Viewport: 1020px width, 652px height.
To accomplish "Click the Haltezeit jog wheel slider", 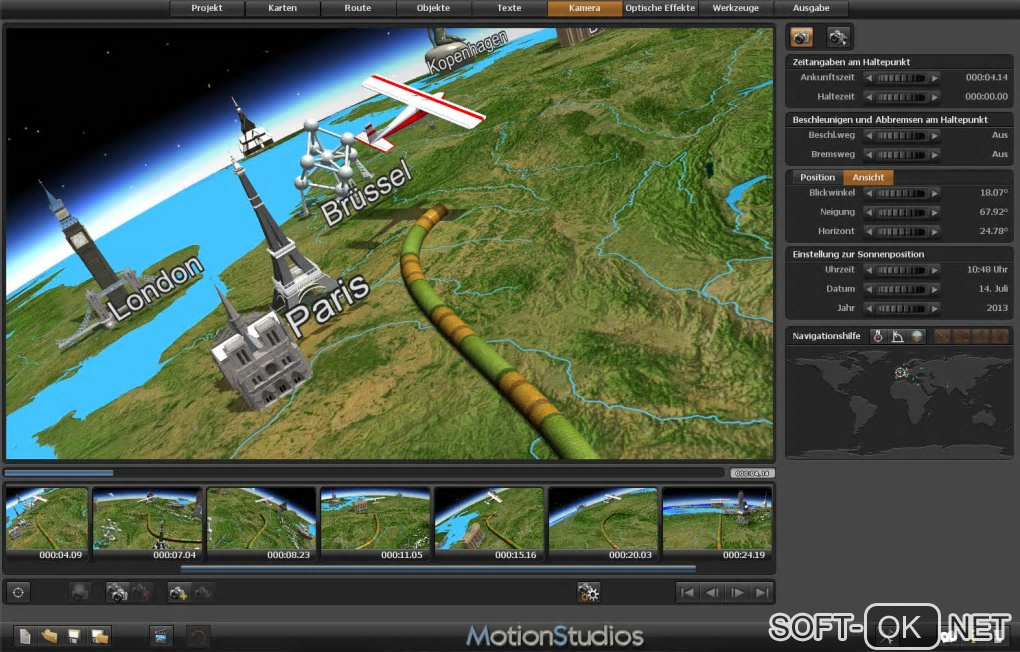I will pyautogui.click(x=902, y=97).
